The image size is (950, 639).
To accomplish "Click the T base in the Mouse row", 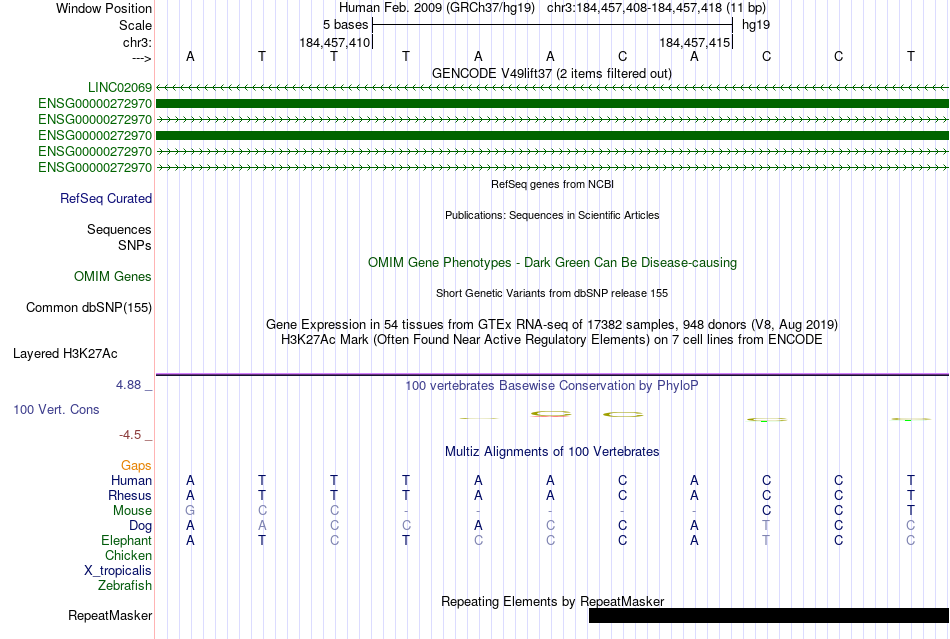I will pyautogui.click(x=911, y=511).
